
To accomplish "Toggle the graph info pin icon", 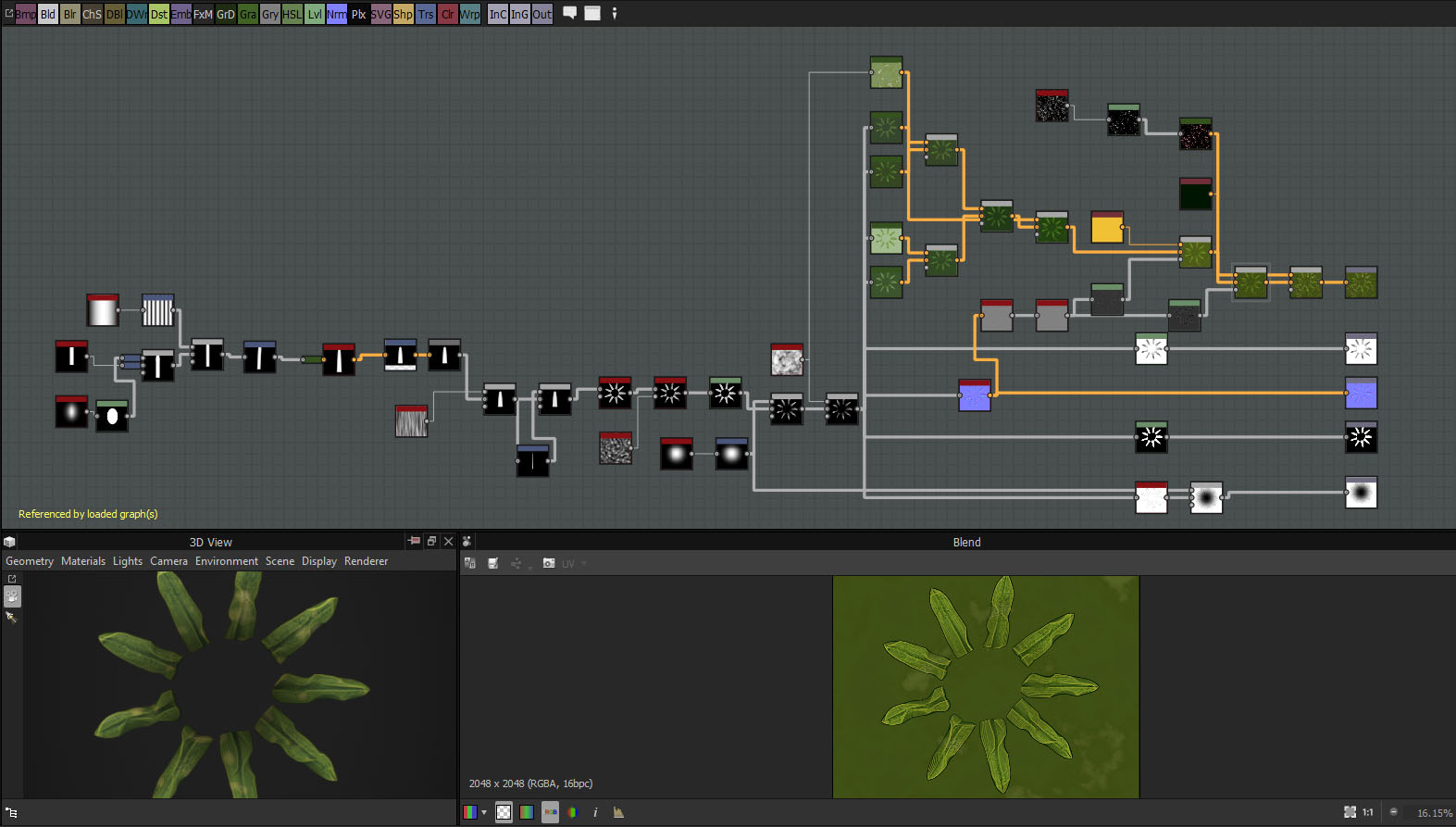I will [614, 13].
